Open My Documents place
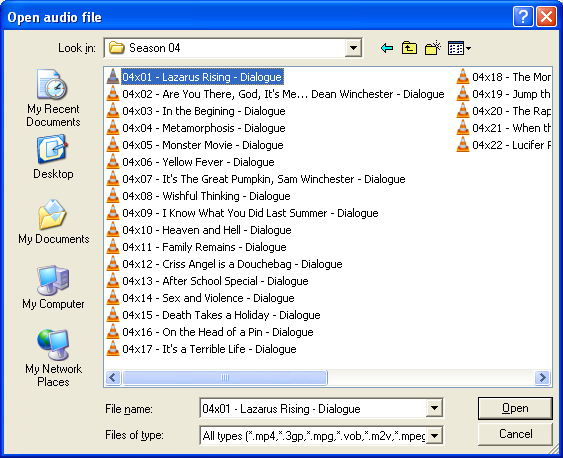The image size is (563, 458). point(53,222)
